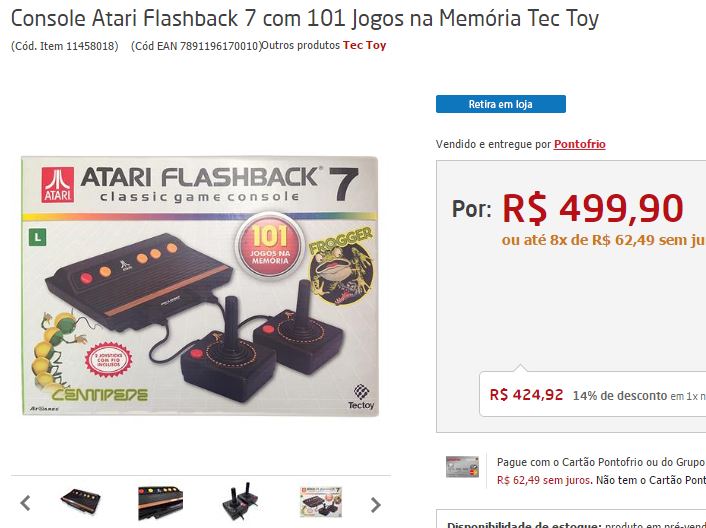This screenshot has width=706, height=528.
Task: Click the Cód EAN product code text
Action: point(196,46)
